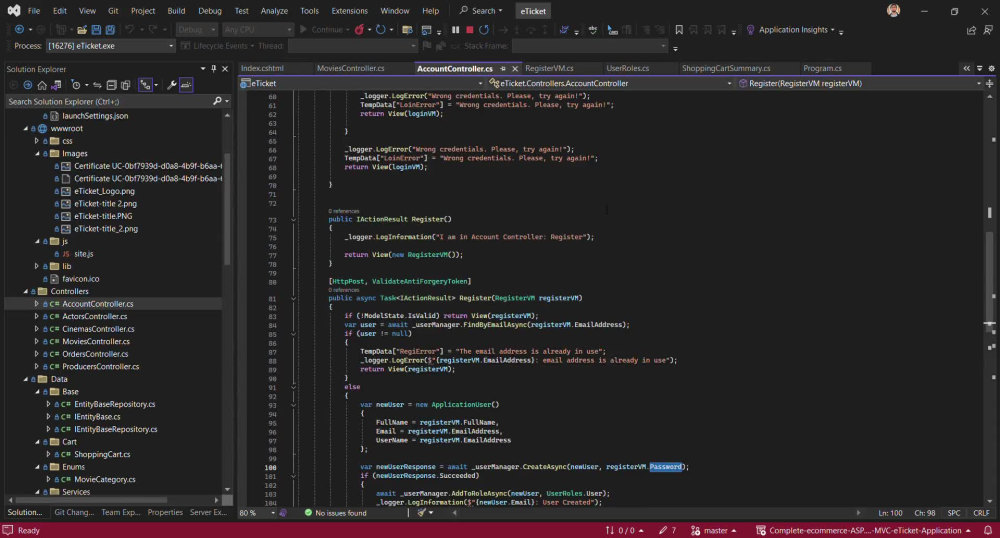Click the master branch in status bar
This screenshot has width=1000, height=538.
[714, 530]
